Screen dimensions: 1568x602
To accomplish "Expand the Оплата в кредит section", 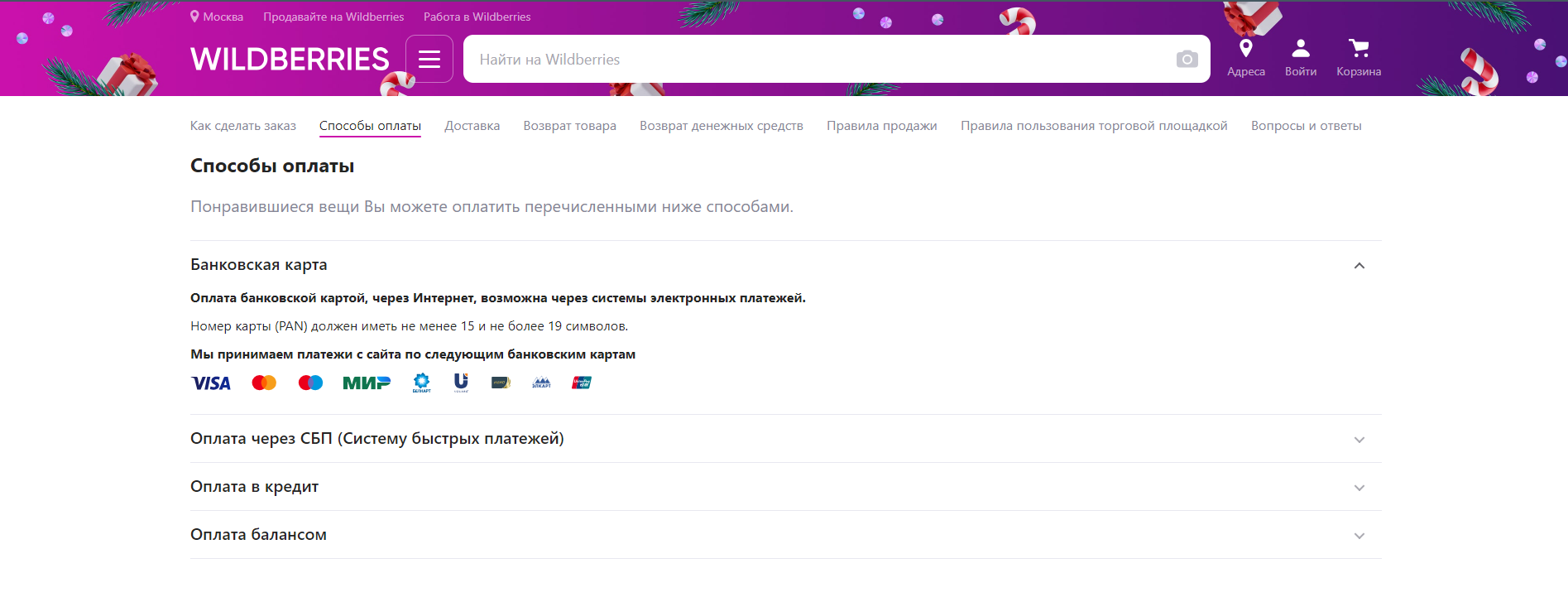I will pos(1359,488).
